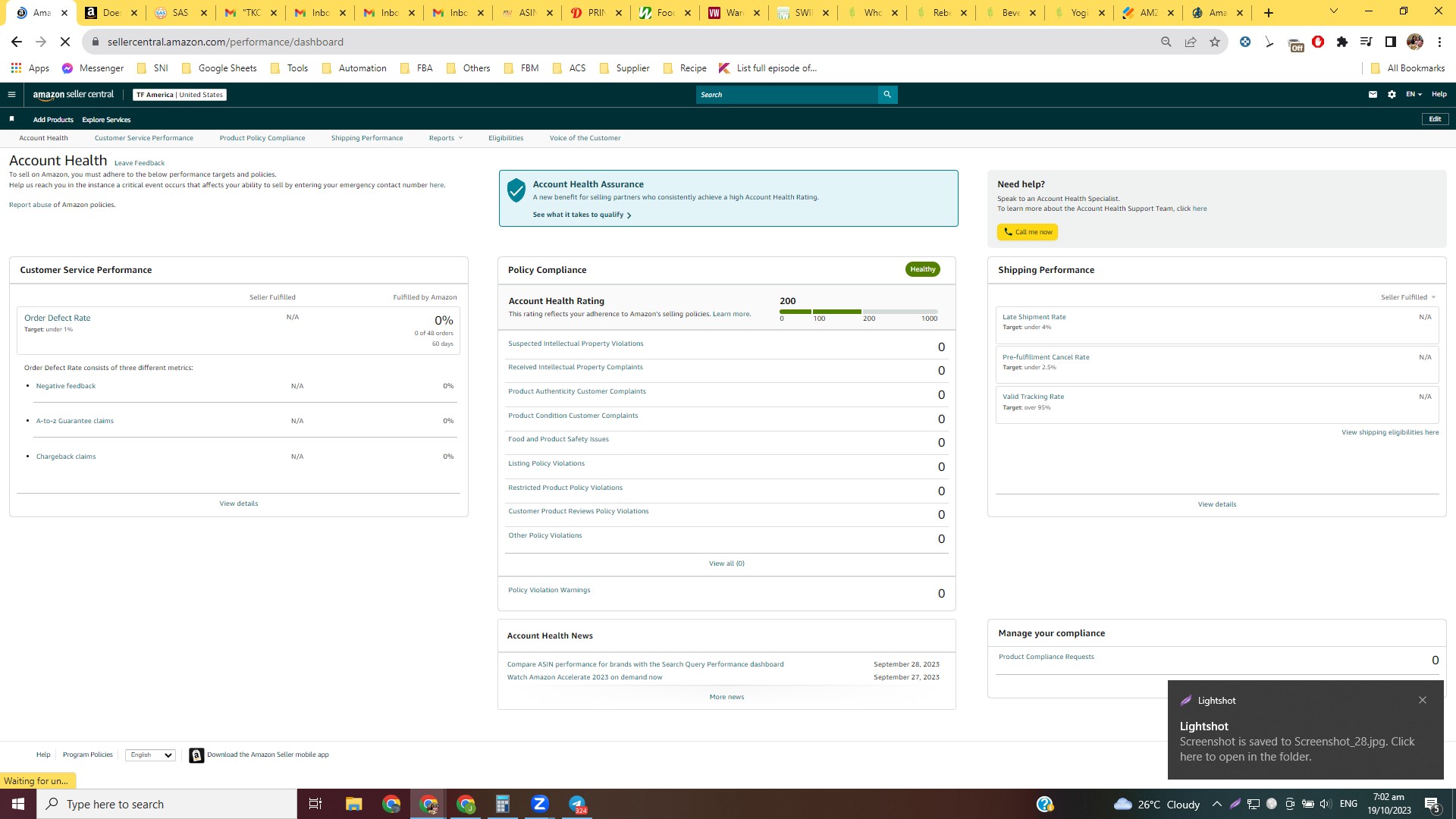
Task: Click Explore Services in the top bar
Action: point(106,120)
